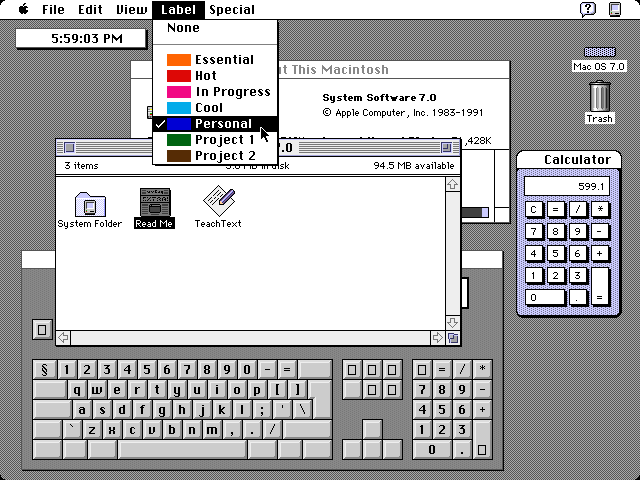This screenshot has width=640, height=480.
Task: Choose None in the Label menu
Action: pyautogui.click(x=215, y=28)
